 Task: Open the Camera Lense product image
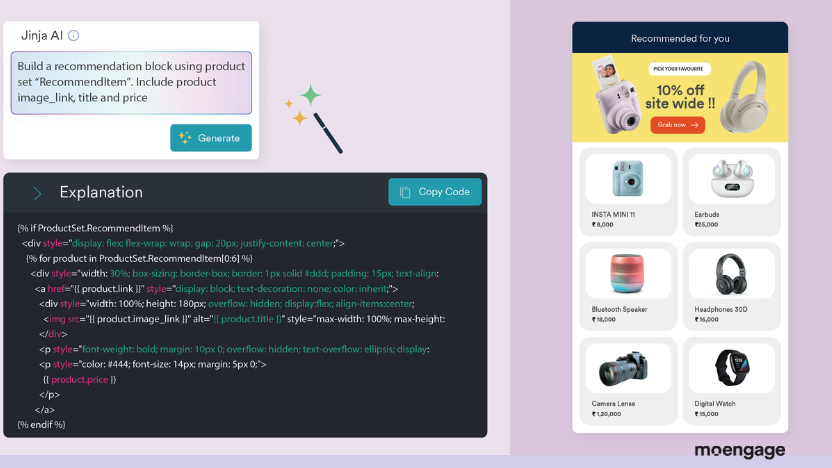pos(628,369)
